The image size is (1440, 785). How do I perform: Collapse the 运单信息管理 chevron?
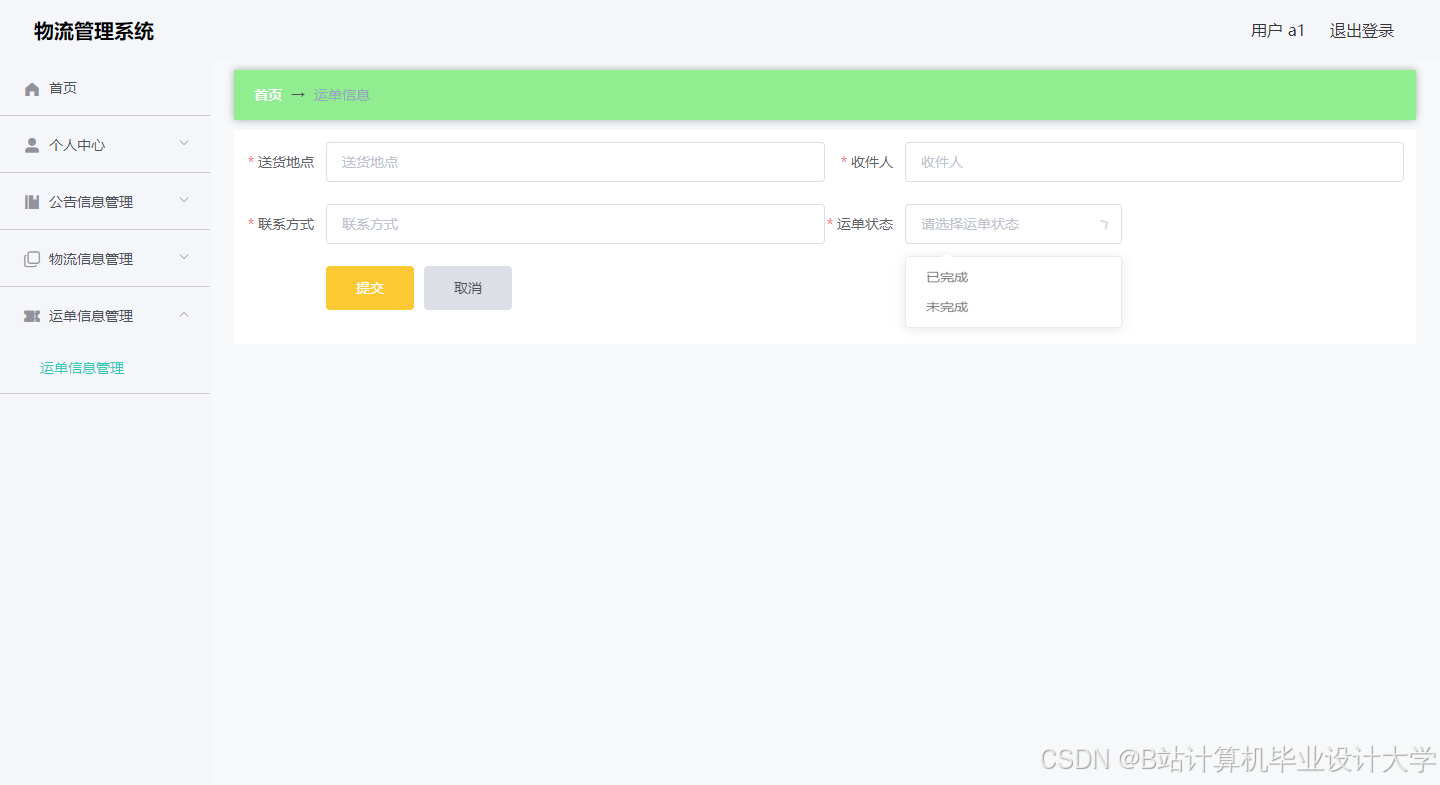pyautogui.click(x=184, y=314)
